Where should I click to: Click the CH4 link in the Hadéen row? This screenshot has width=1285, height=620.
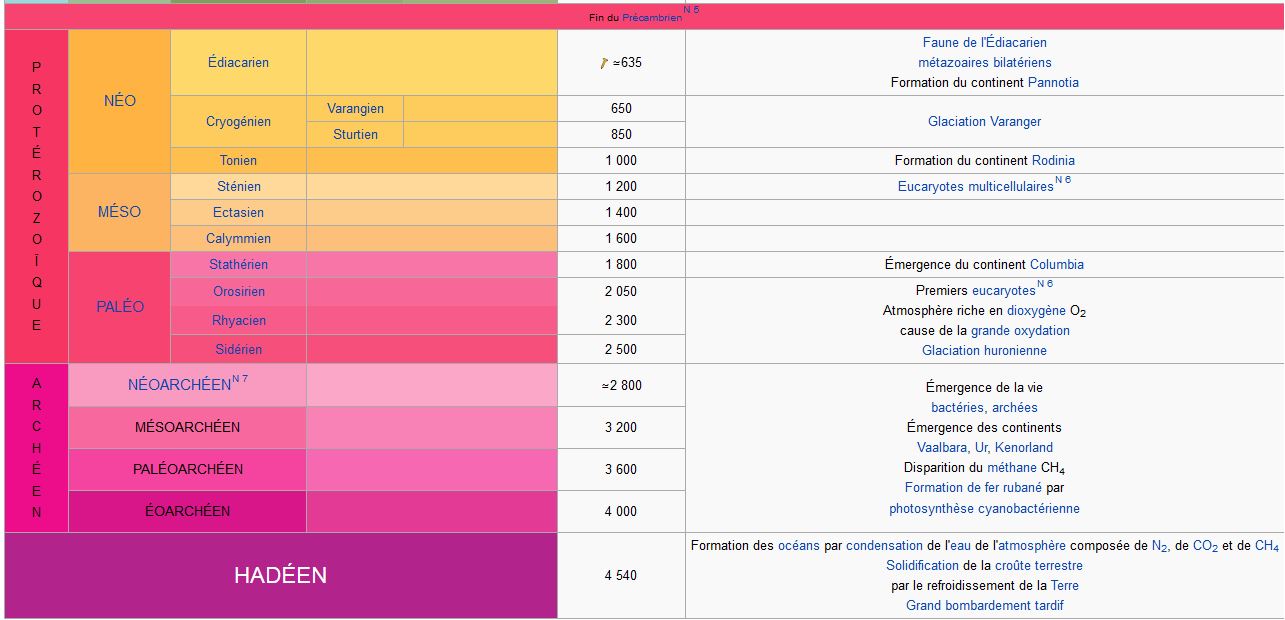pos(1267,546)
